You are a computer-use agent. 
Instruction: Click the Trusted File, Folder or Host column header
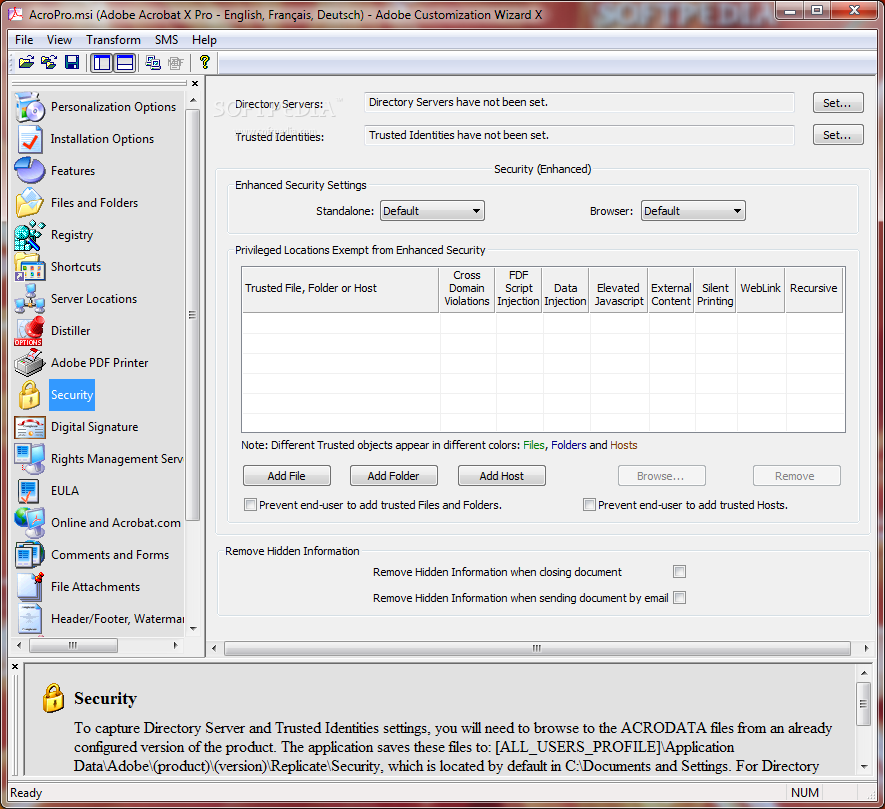click(340, 289)
